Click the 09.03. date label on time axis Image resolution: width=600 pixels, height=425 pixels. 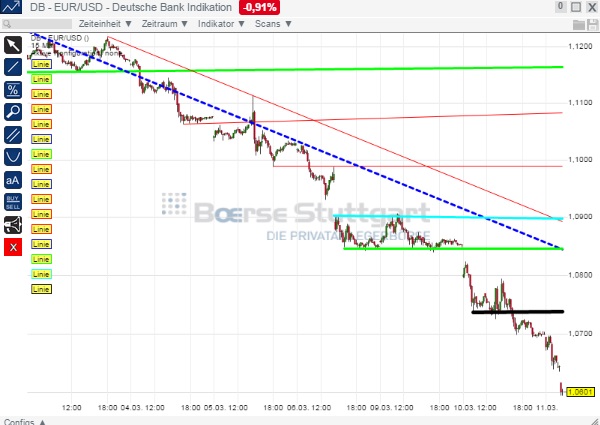point(380,408)
